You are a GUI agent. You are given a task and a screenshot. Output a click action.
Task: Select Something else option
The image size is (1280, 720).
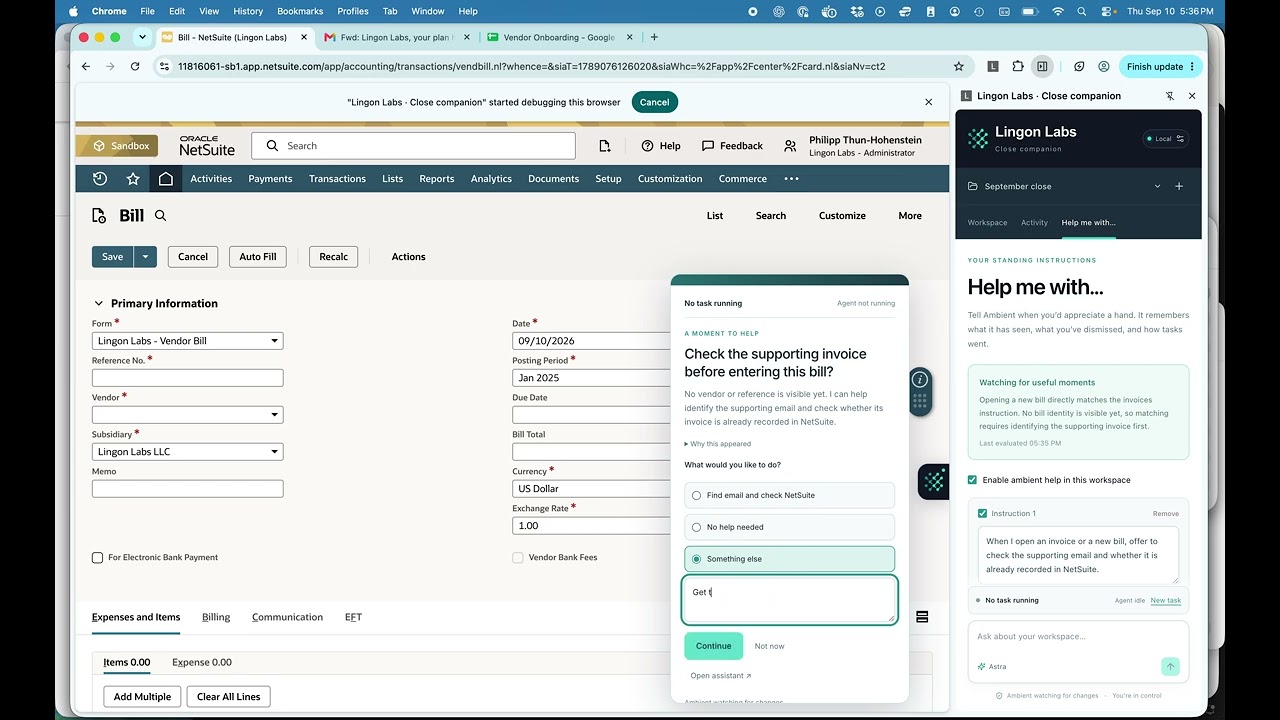[789, 559]
